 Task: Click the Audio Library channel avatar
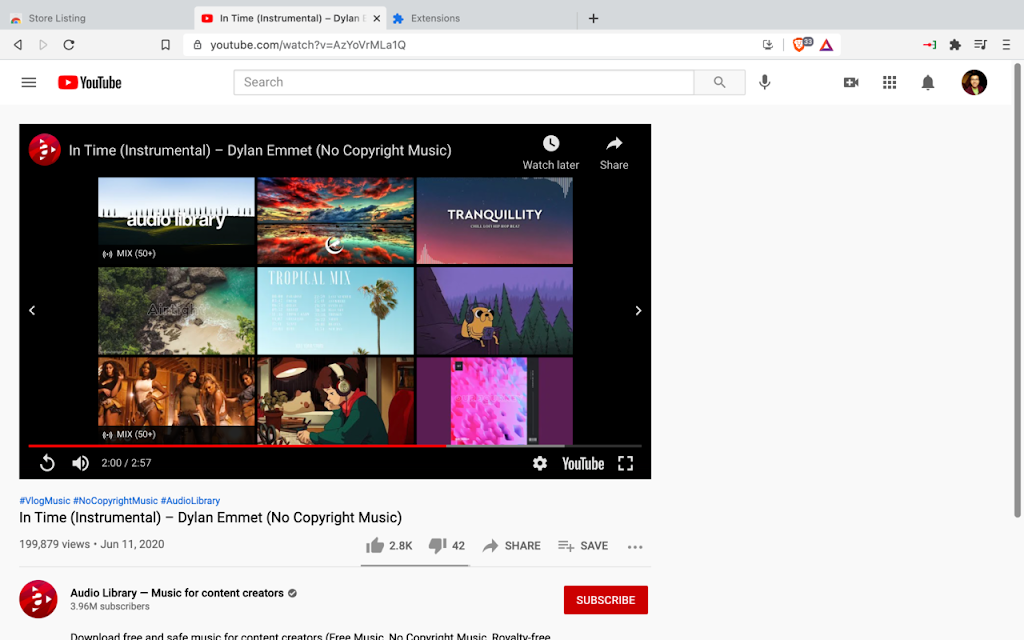[38, 599]
